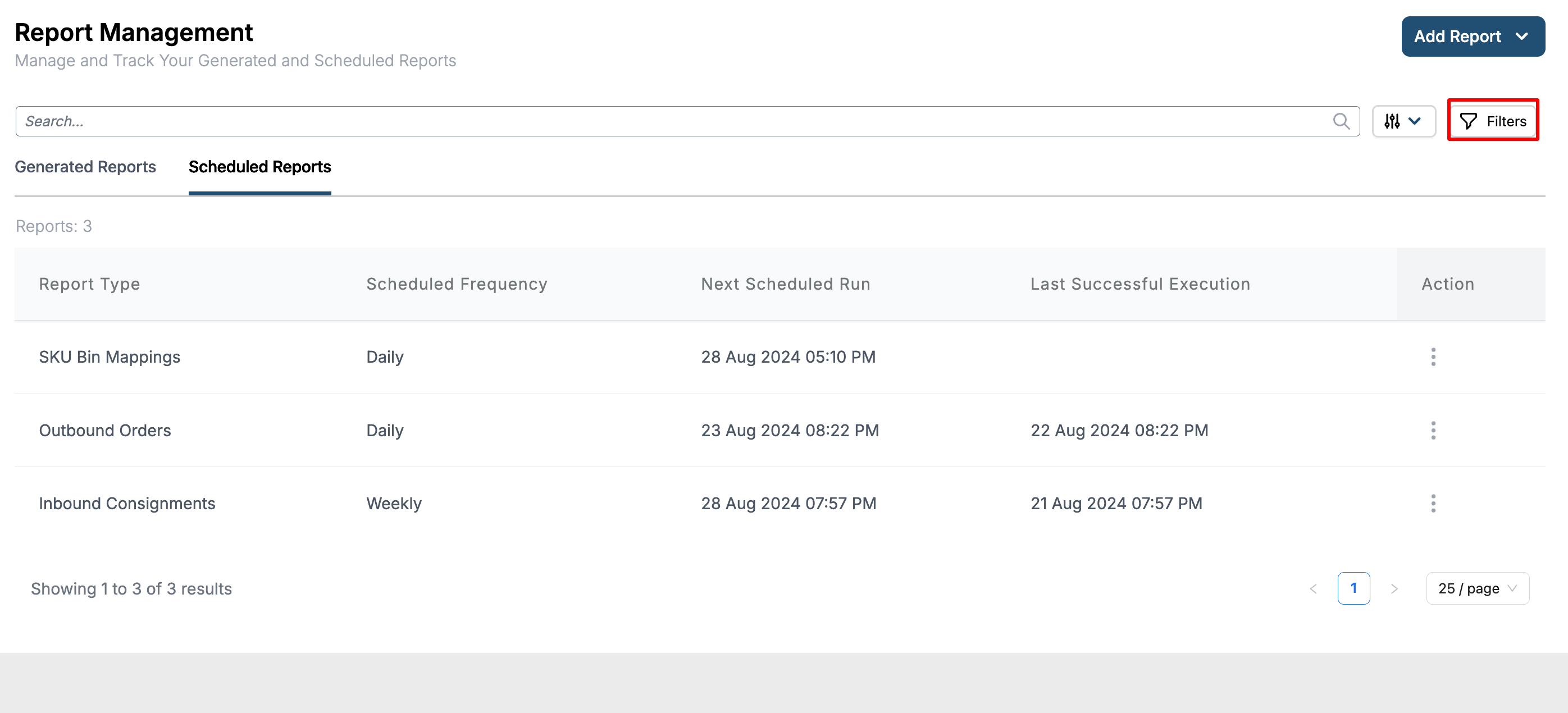This screenshot has width=1568, height=713.
Task: Switch to the Generated Reports tab
Action: [85, 167]
